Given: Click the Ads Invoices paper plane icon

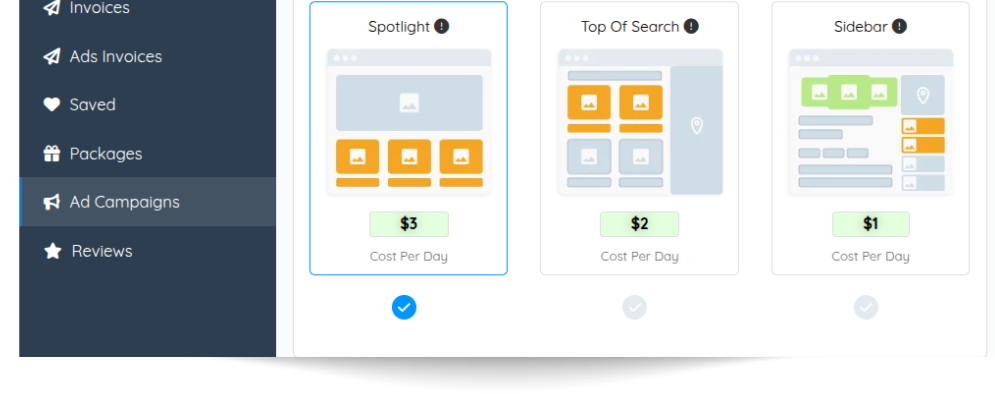Looking at the screenshot, I should 51,56.
